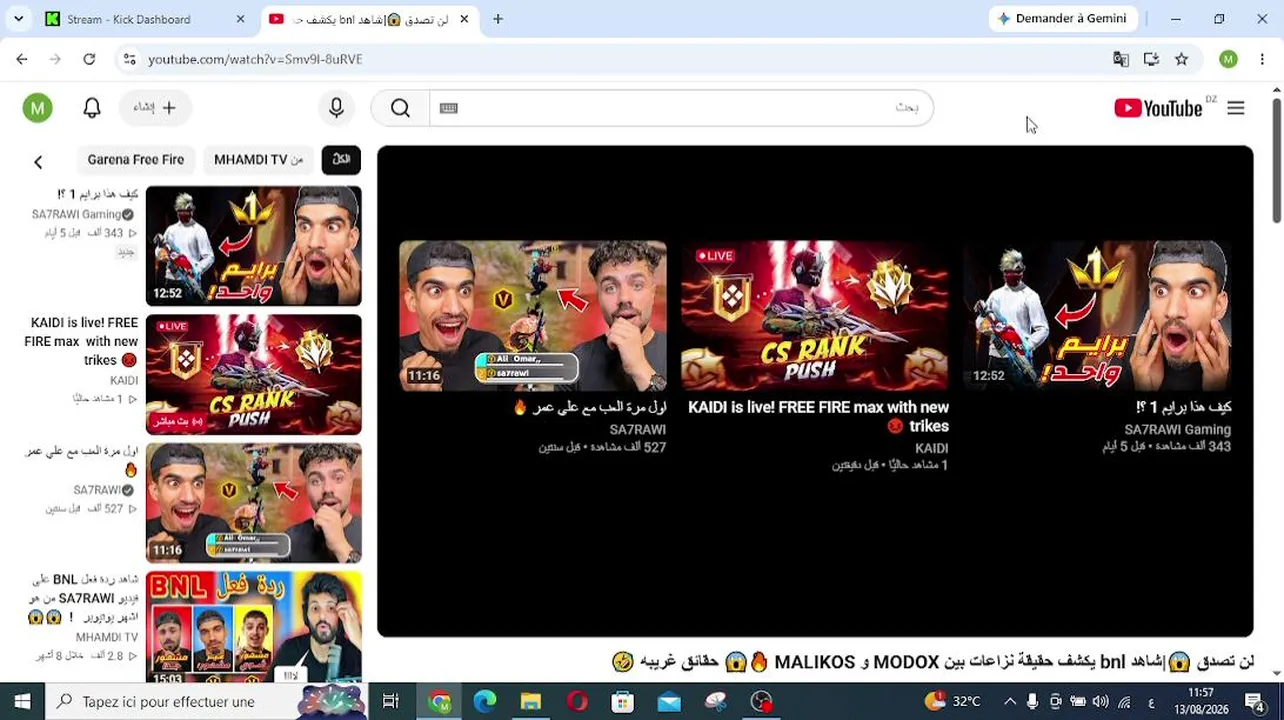Screen dimensions: 1284x720
Task: Launch Opera browser from the taskbar
Action: tap(577, 701)
